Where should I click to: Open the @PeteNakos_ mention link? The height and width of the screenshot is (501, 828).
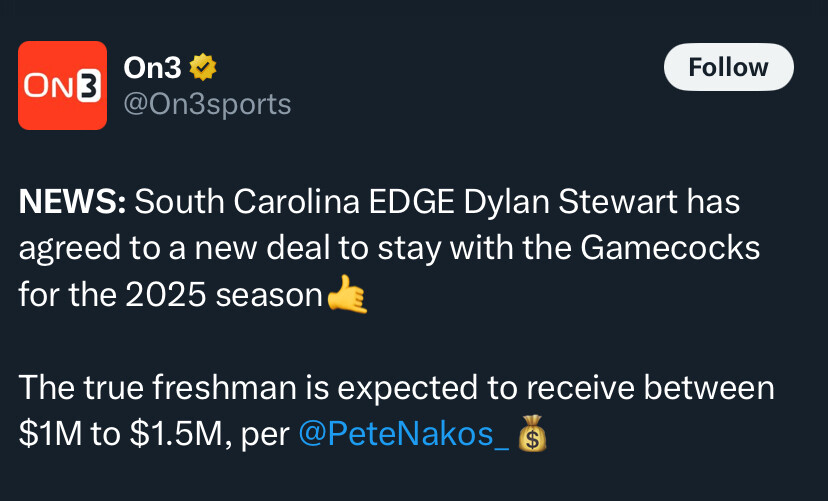[403, 434]
